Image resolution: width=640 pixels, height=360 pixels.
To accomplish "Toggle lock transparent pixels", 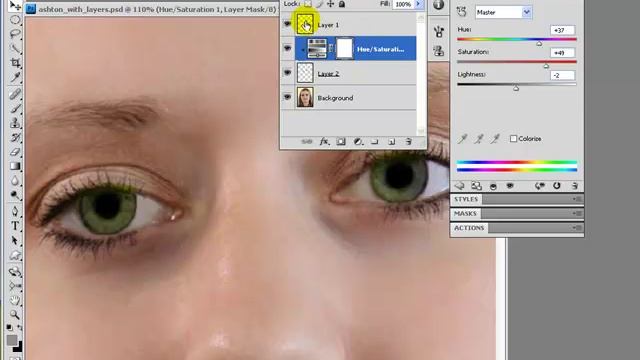I will point(307,4).
